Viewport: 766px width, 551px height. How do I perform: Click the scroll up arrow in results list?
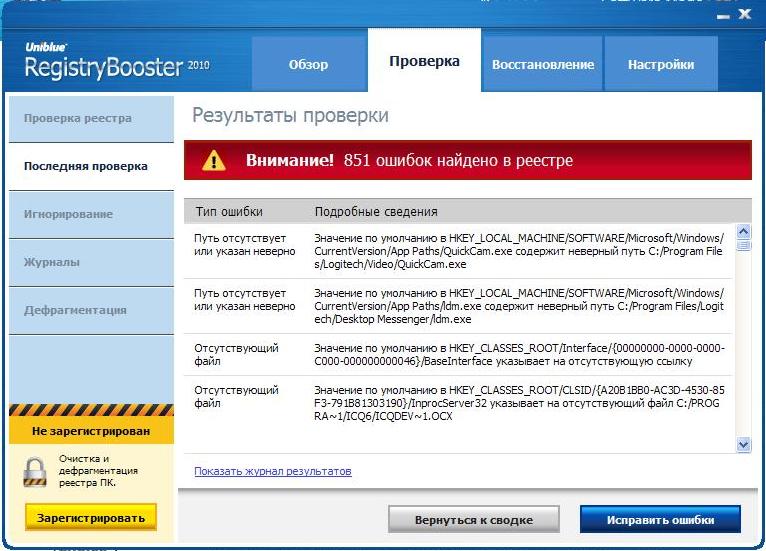tap(743, 231)
